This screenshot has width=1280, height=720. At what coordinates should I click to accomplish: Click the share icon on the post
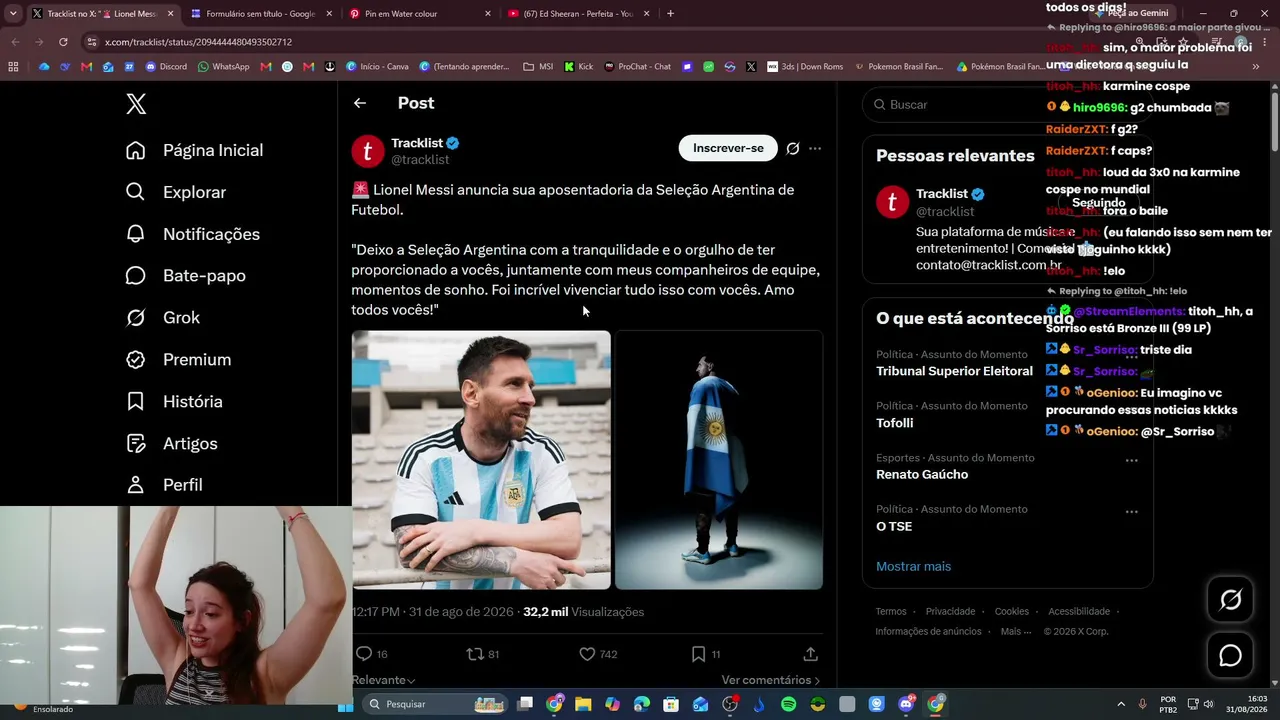[811, 654]
